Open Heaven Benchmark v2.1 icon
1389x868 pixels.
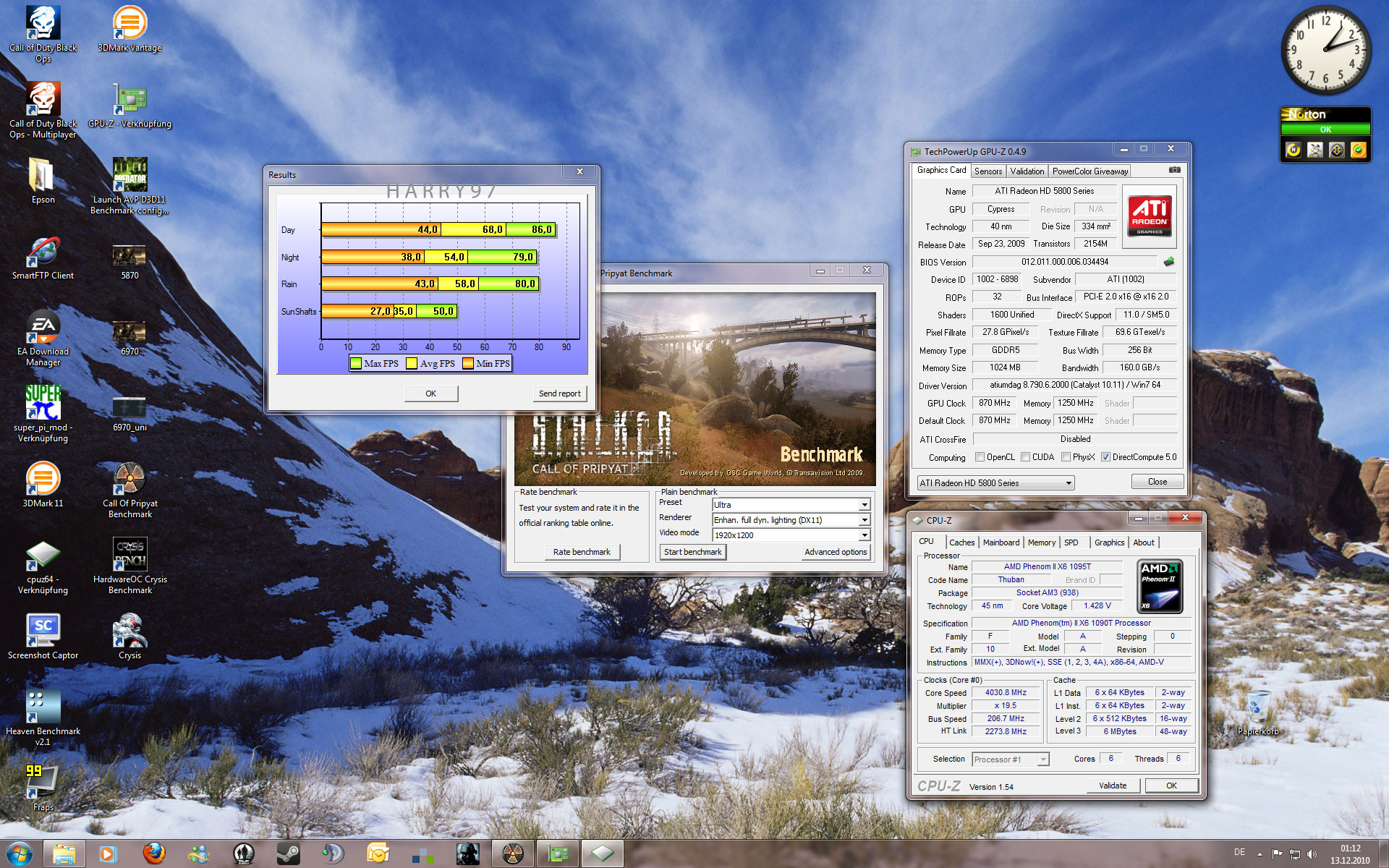pyautogui.click(x=43, y=718)
